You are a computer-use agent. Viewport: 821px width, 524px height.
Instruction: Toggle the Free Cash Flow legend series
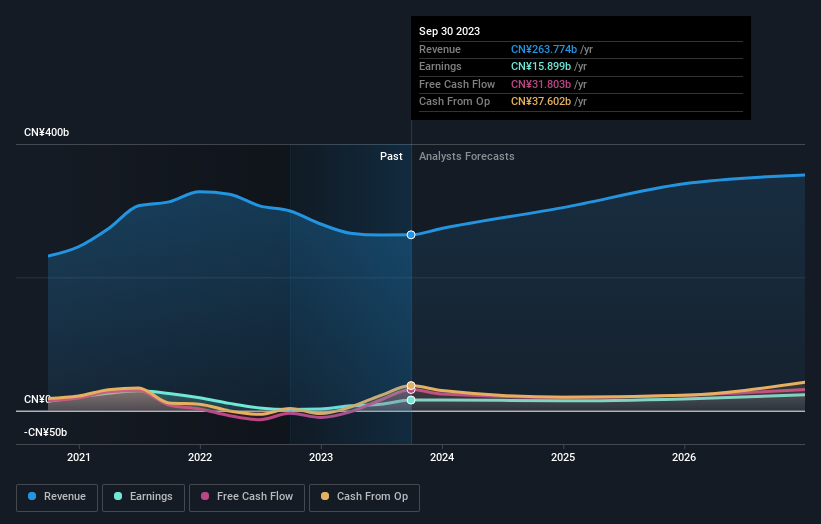[247, 497]
